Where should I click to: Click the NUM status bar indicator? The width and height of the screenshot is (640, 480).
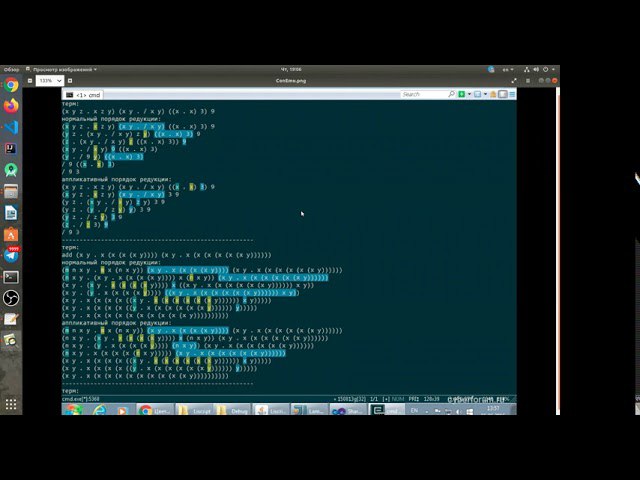397,399
